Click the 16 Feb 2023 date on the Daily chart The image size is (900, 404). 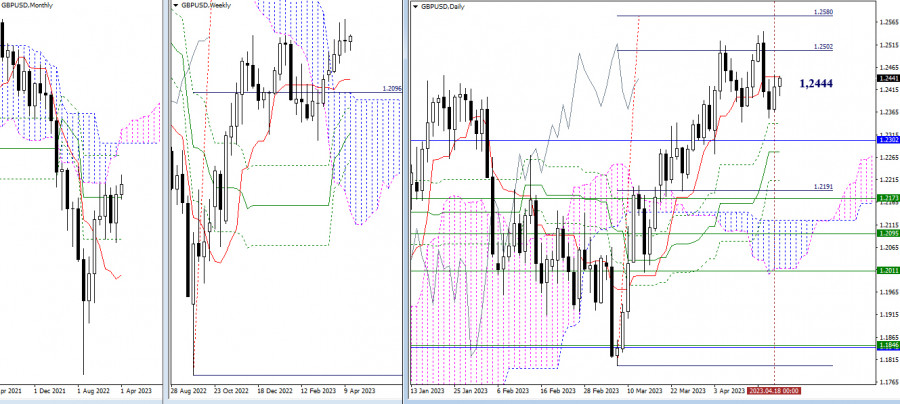click(x=560, y=390)
